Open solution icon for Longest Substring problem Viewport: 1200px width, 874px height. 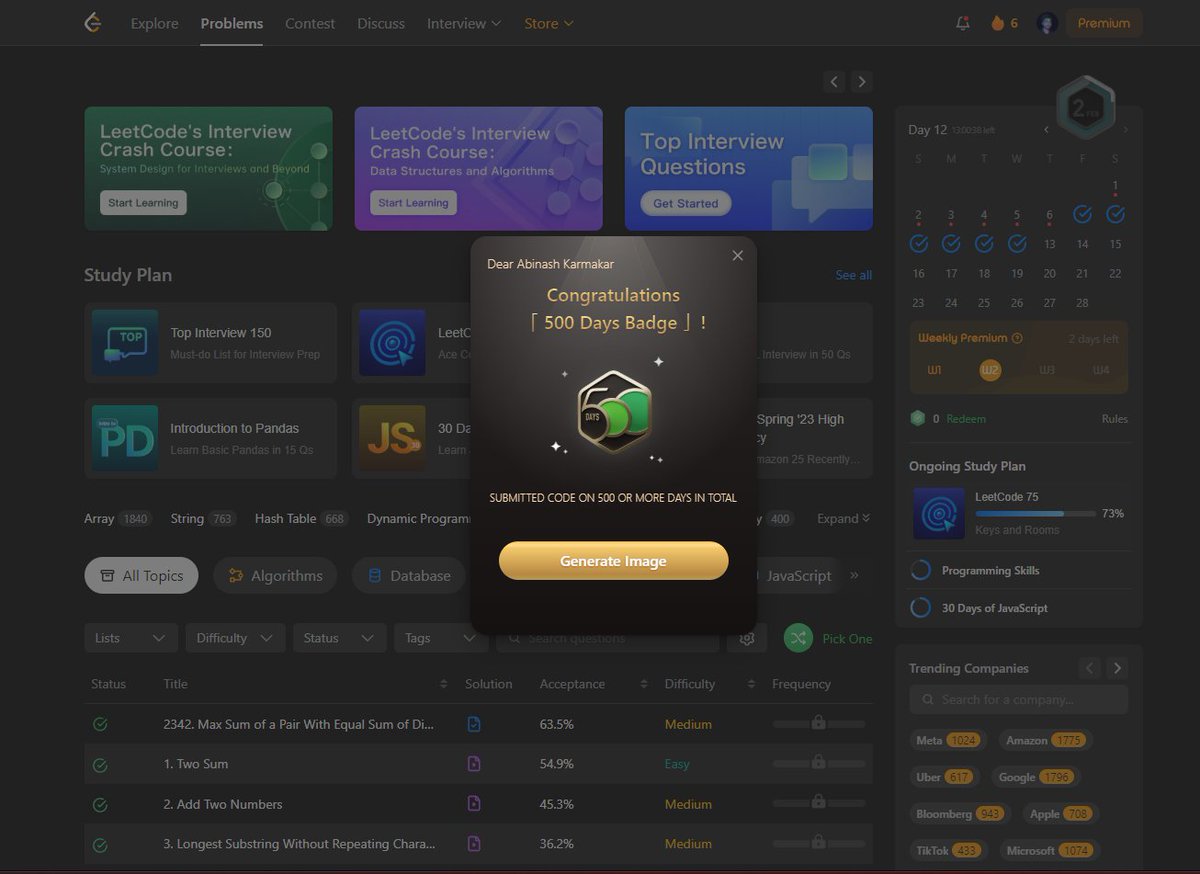[474, 844]
